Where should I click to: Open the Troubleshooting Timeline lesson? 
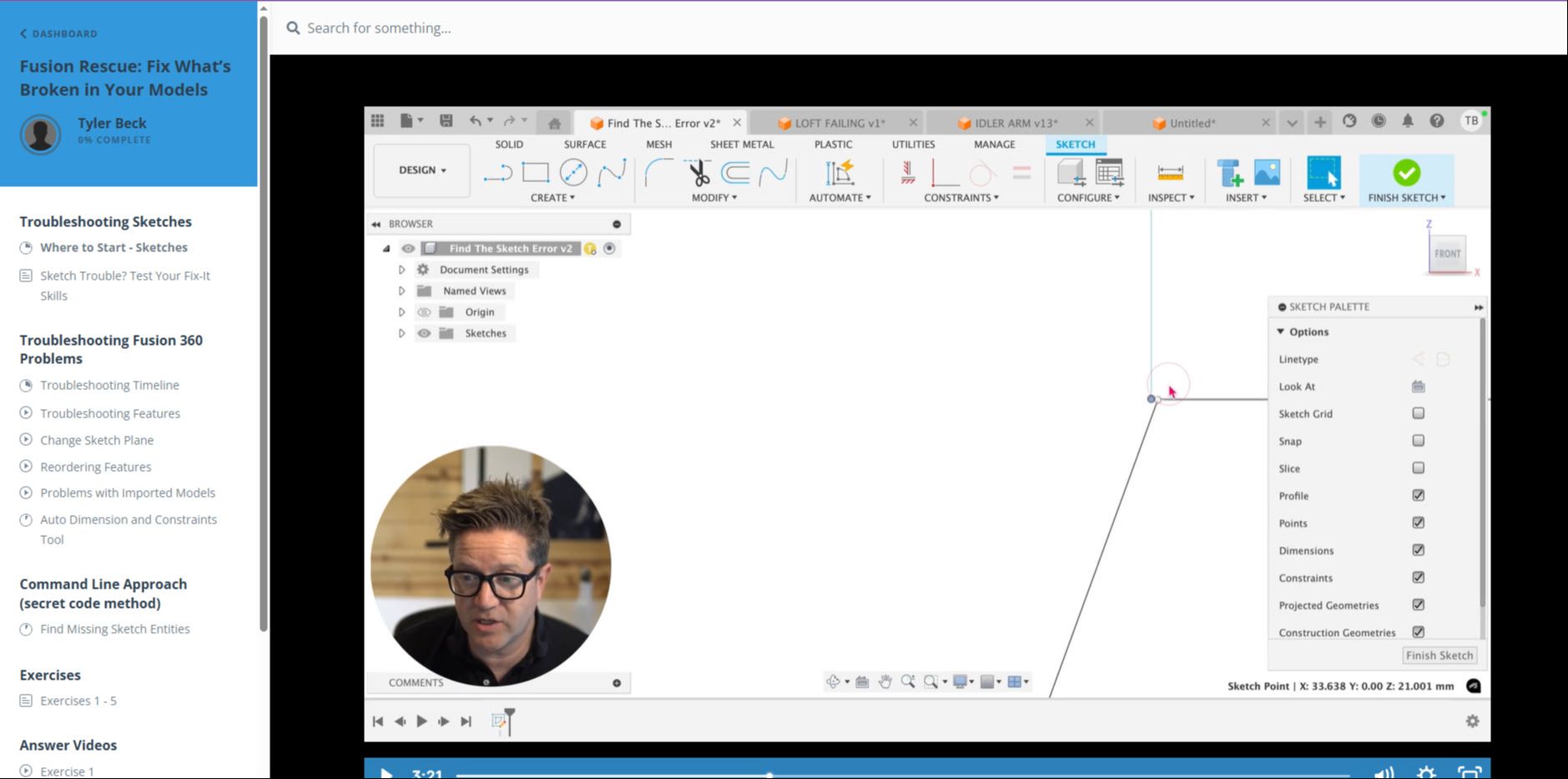tap(109, 385)
